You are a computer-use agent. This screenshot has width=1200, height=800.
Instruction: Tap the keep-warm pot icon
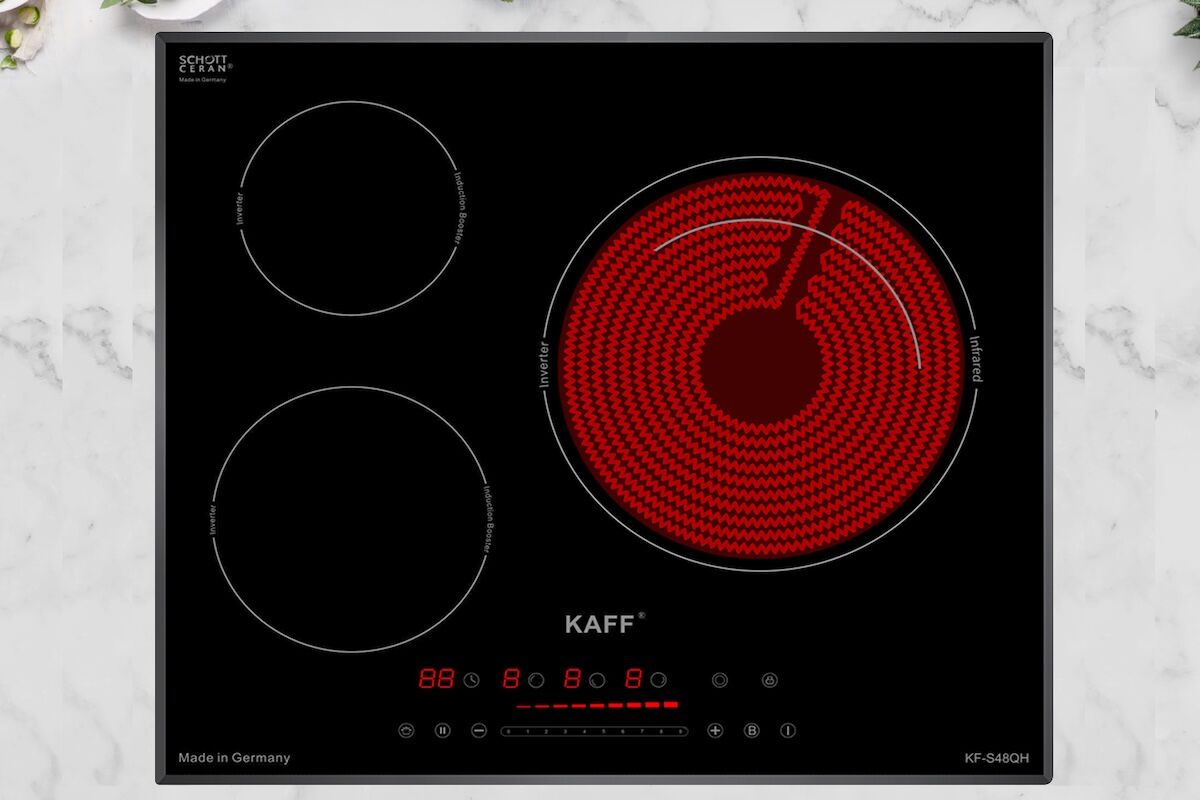click(x=406, y=730)
